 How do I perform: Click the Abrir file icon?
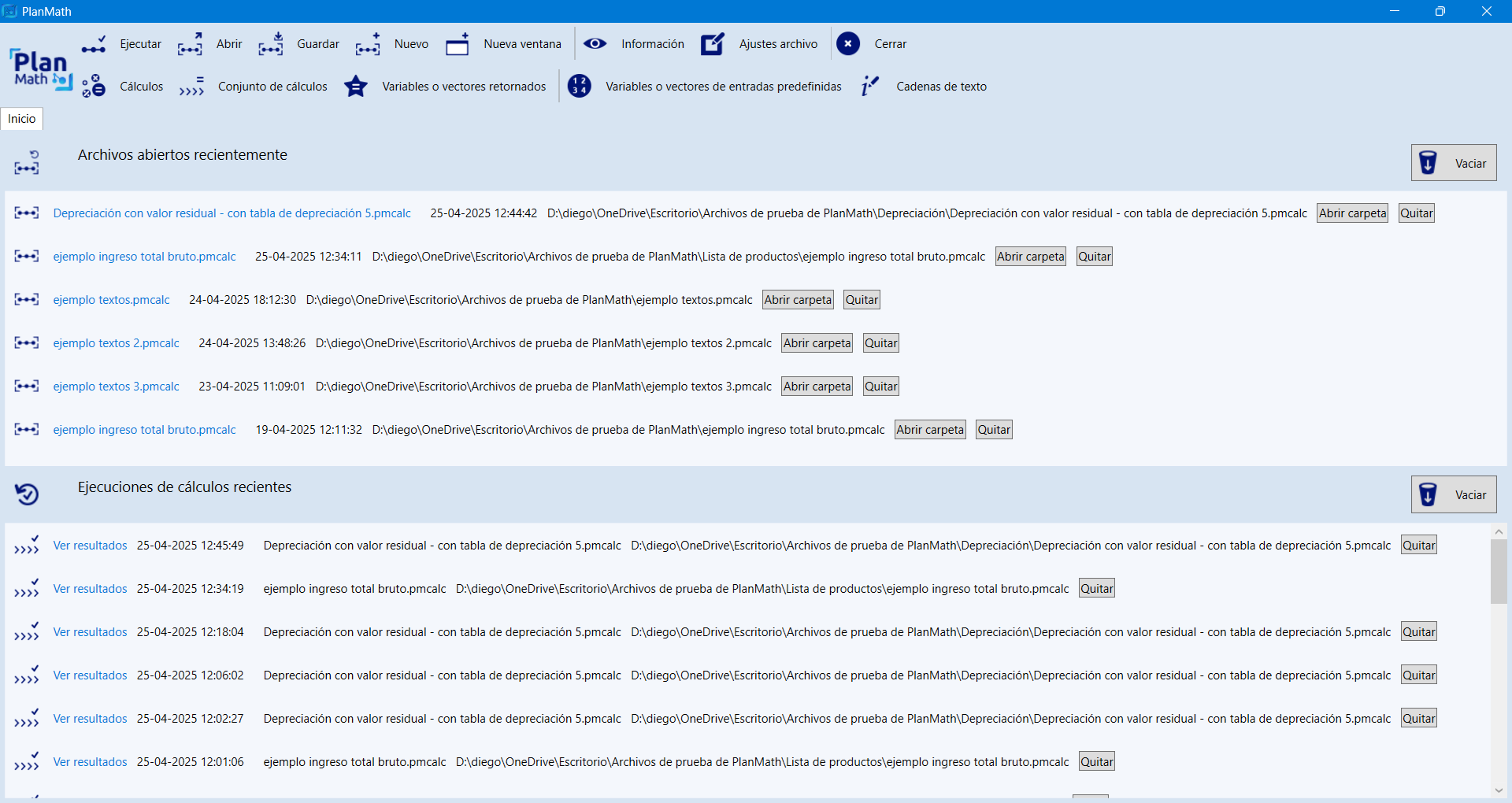point(190,45)
